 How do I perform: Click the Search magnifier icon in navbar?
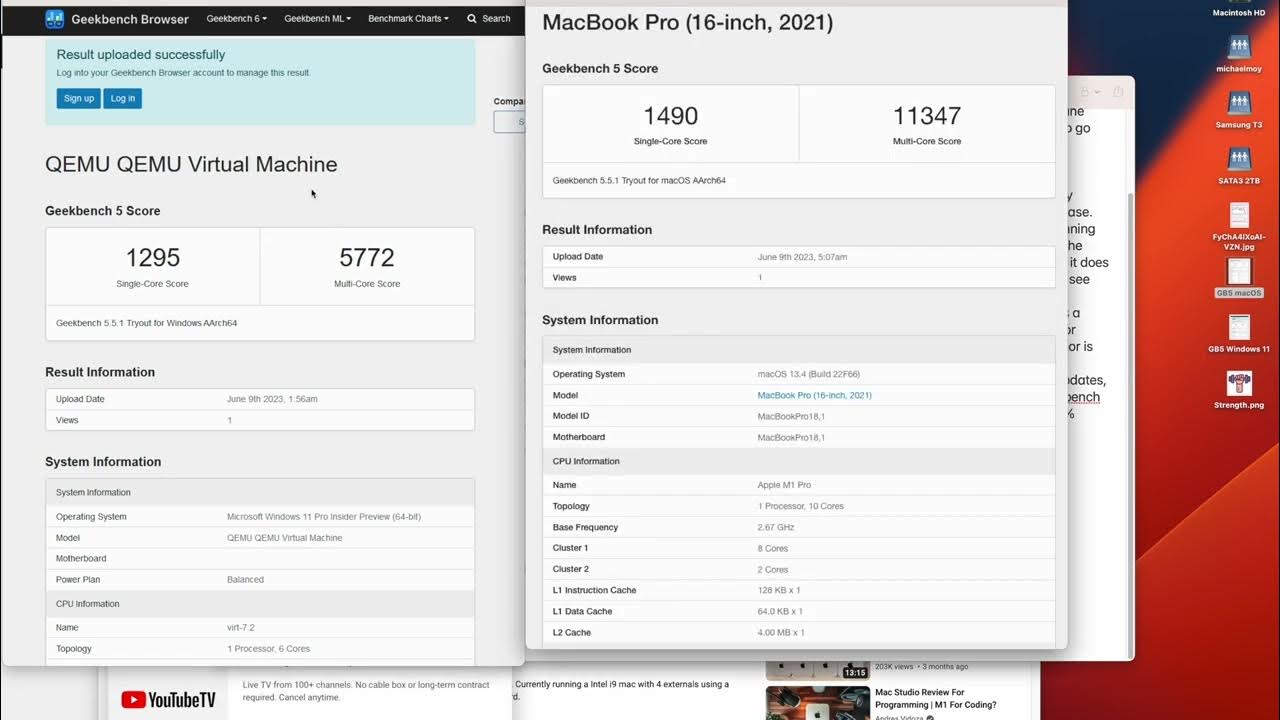pos(472,18)
